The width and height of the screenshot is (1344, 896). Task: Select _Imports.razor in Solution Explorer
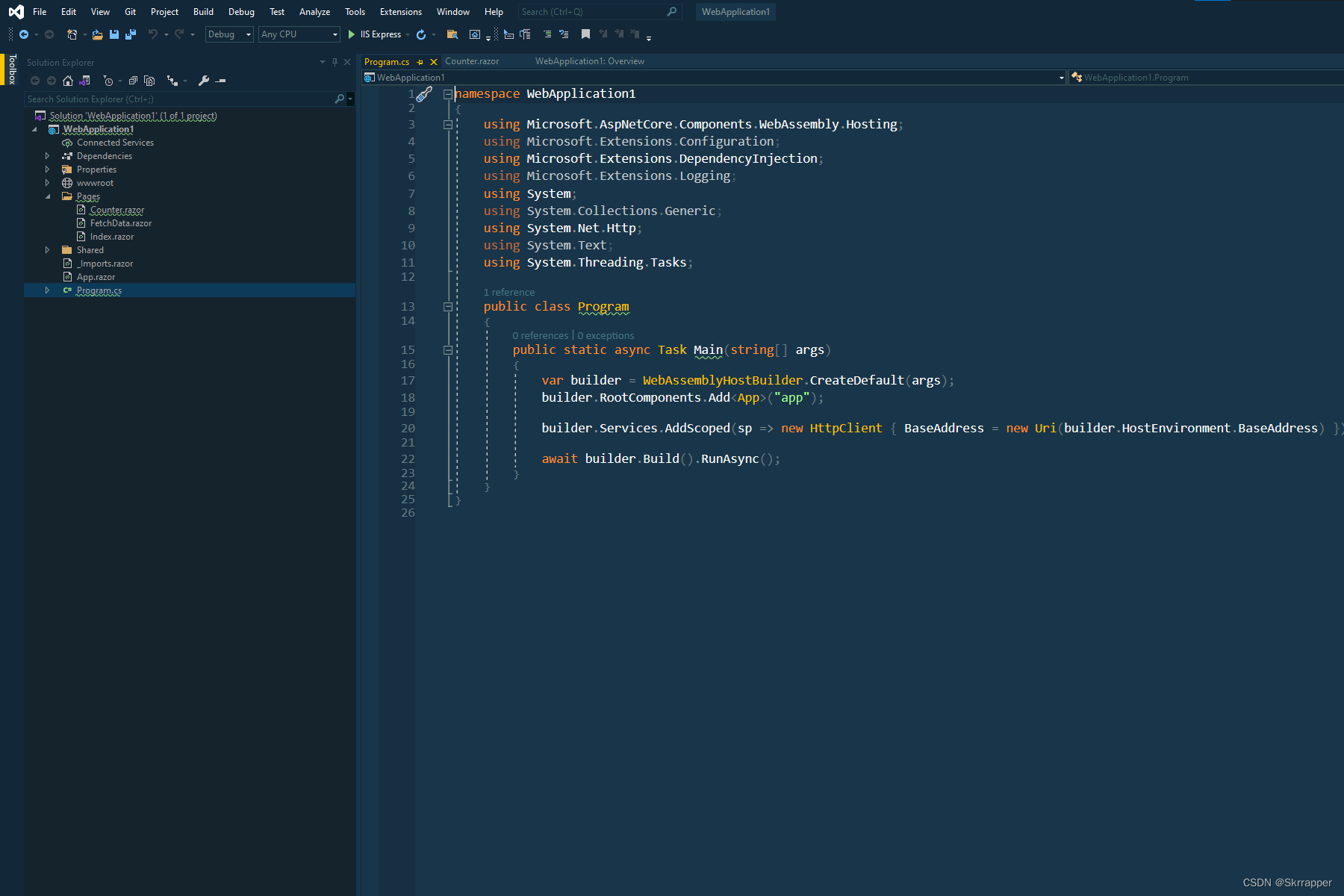coord(105,264)
